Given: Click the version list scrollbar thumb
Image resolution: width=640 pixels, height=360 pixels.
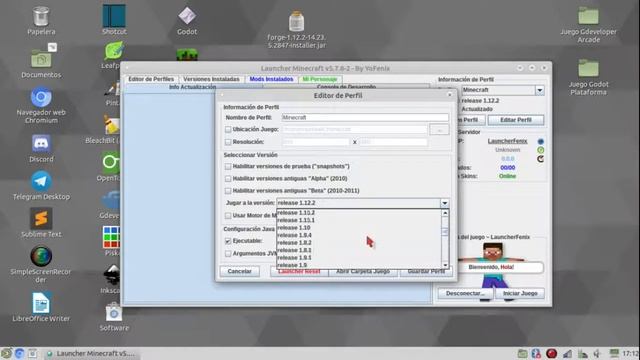Looking at the screenshot, I should pyautogui.click(x=445, y=232).
